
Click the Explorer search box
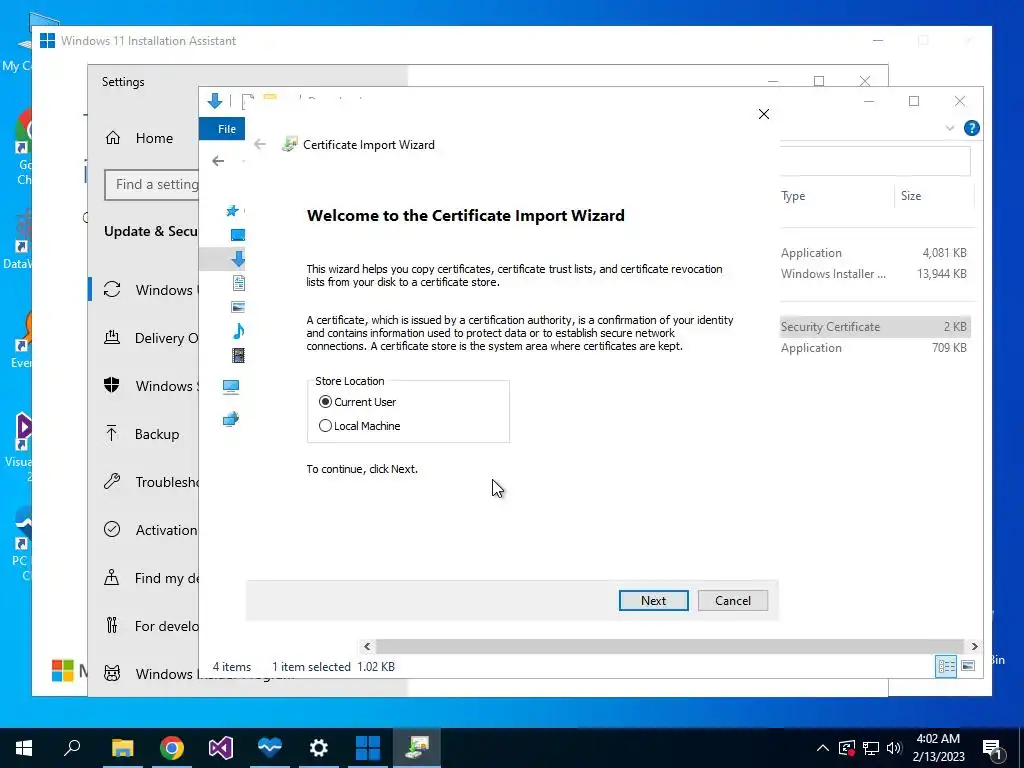875,161
